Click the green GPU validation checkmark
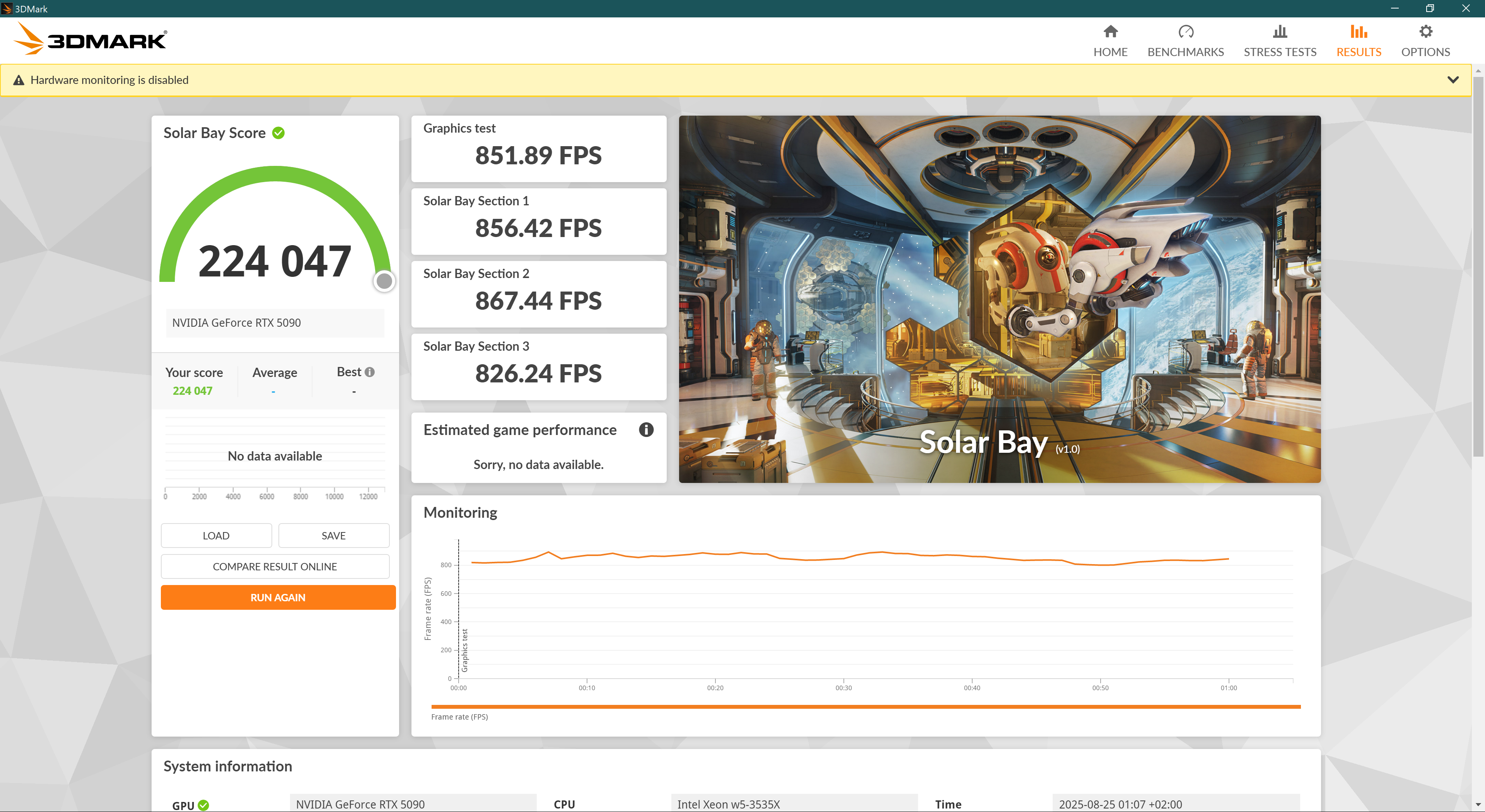Viewport: 1485px width, 812px height. point(203,805)
